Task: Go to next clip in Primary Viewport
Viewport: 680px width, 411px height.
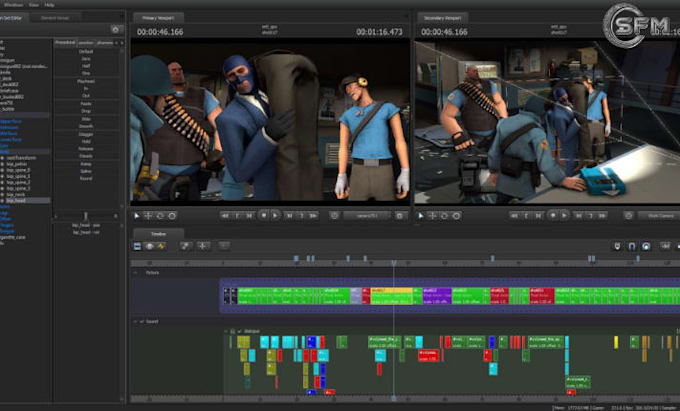Action: pyautogui.click(x=301, y=215)
